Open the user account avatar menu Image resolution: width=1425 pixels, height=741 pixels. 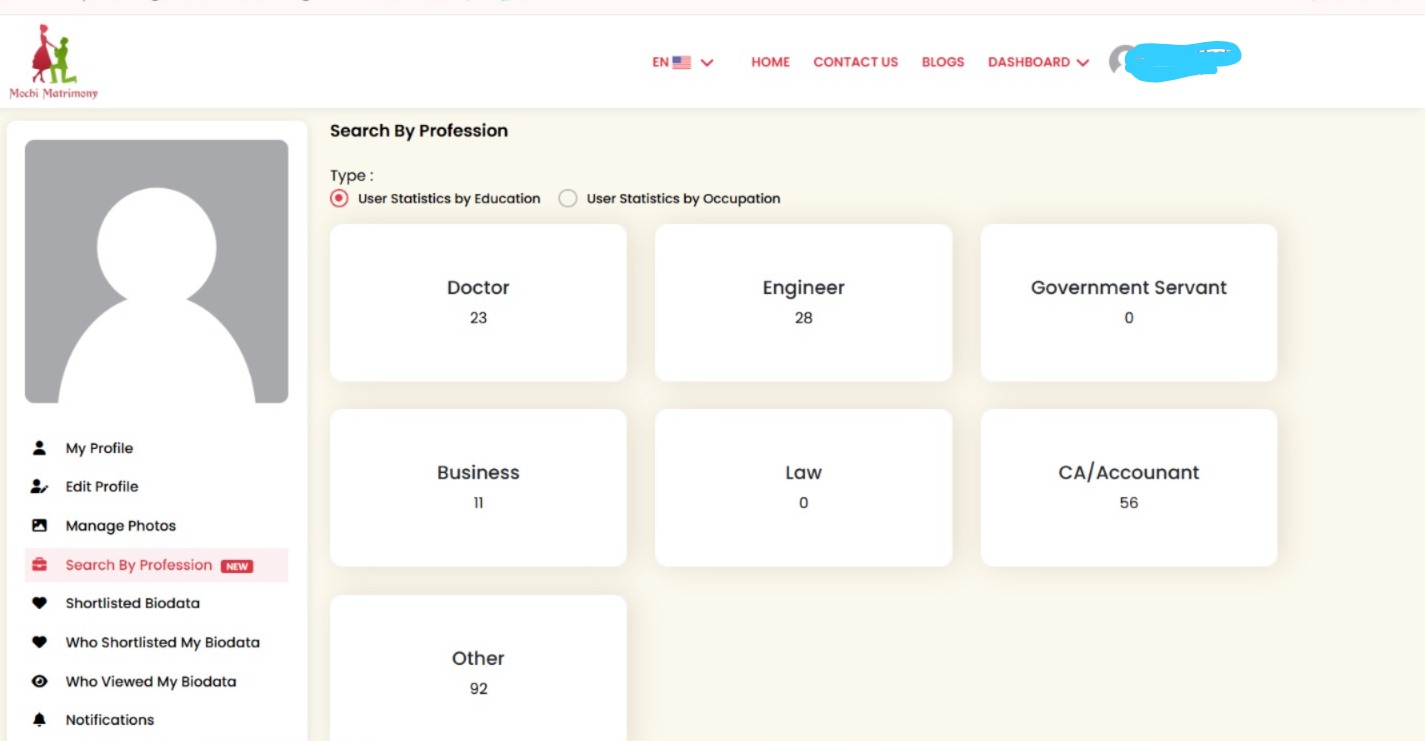coord(1124,61)
